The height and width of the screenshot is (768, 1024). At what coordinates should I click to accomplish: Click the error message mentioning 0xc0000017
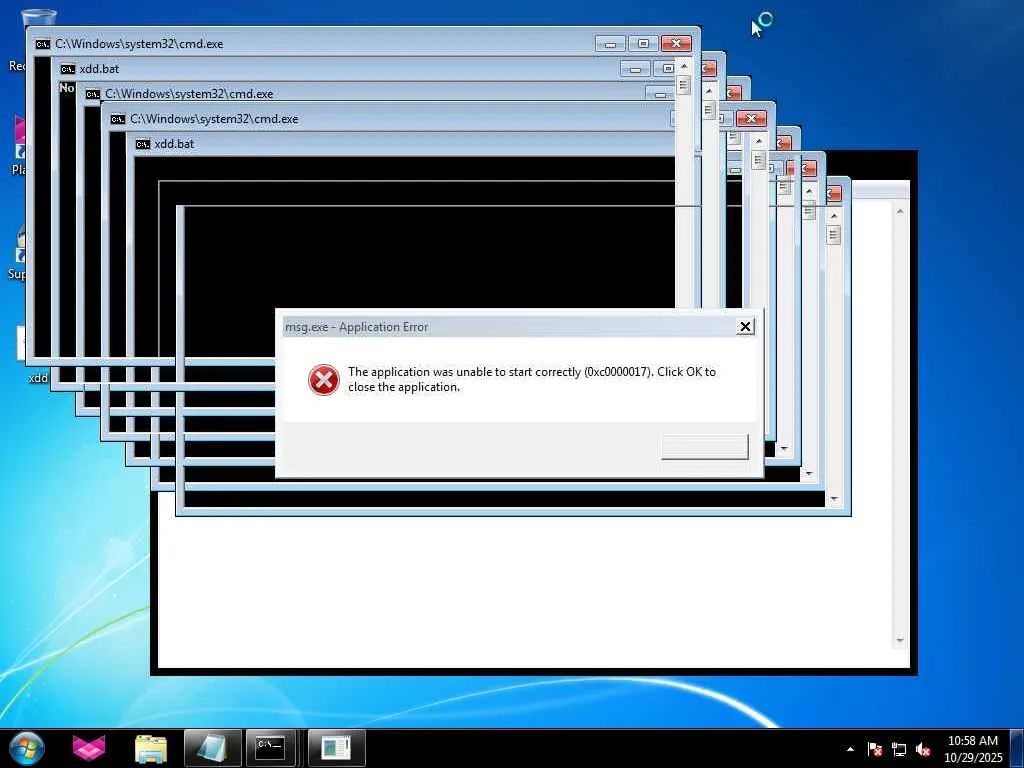pos(532,379)
